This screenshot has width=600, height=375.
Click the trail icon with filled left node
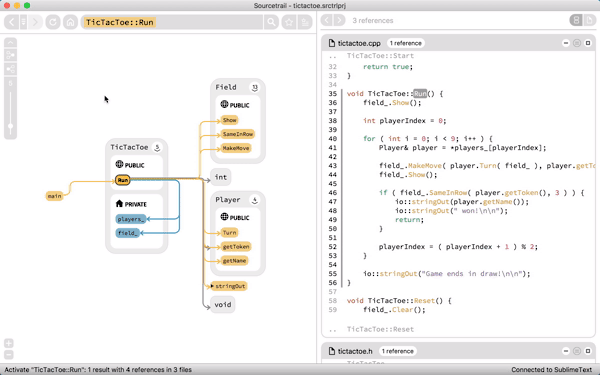click(10, 69)
